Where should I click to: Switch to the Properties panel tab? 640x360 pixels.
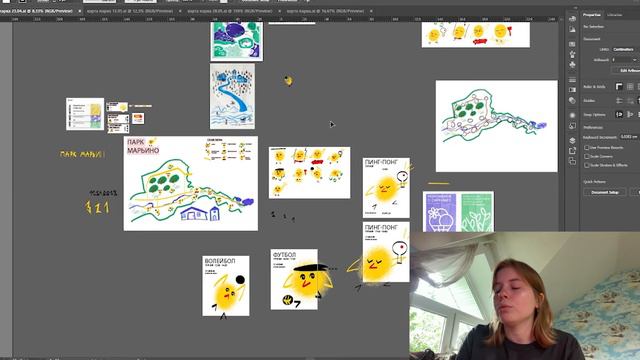tap(591, 15)
